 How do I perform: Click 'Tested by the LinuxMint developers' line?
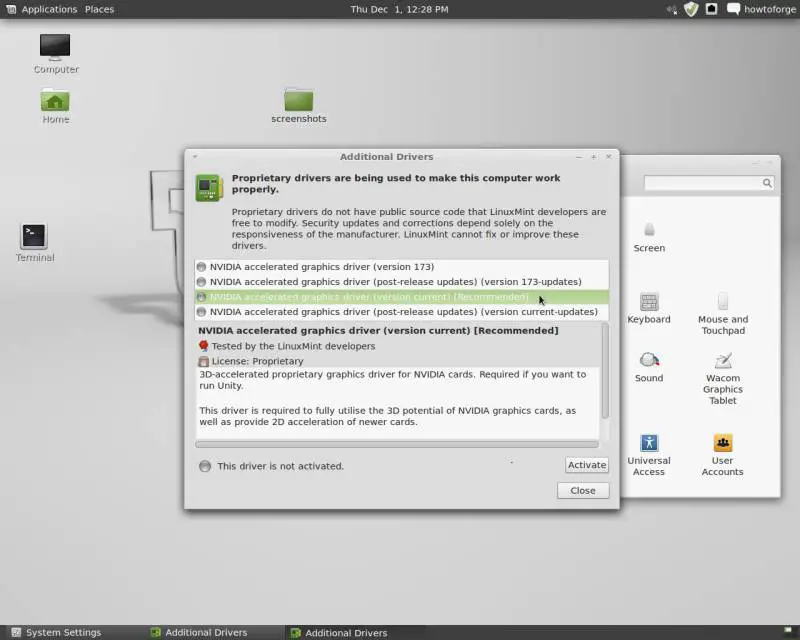(x=293, y=346)
